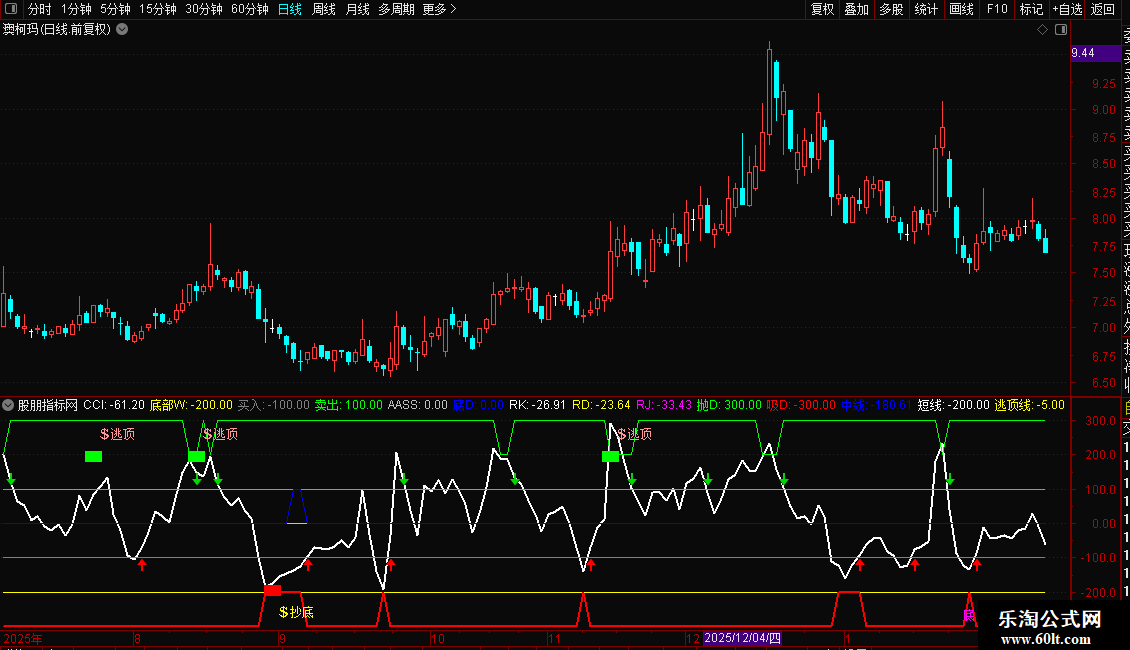Click the 叠加 overlay button
This screenshot has height=650, width=1130.
pos(856,9)
